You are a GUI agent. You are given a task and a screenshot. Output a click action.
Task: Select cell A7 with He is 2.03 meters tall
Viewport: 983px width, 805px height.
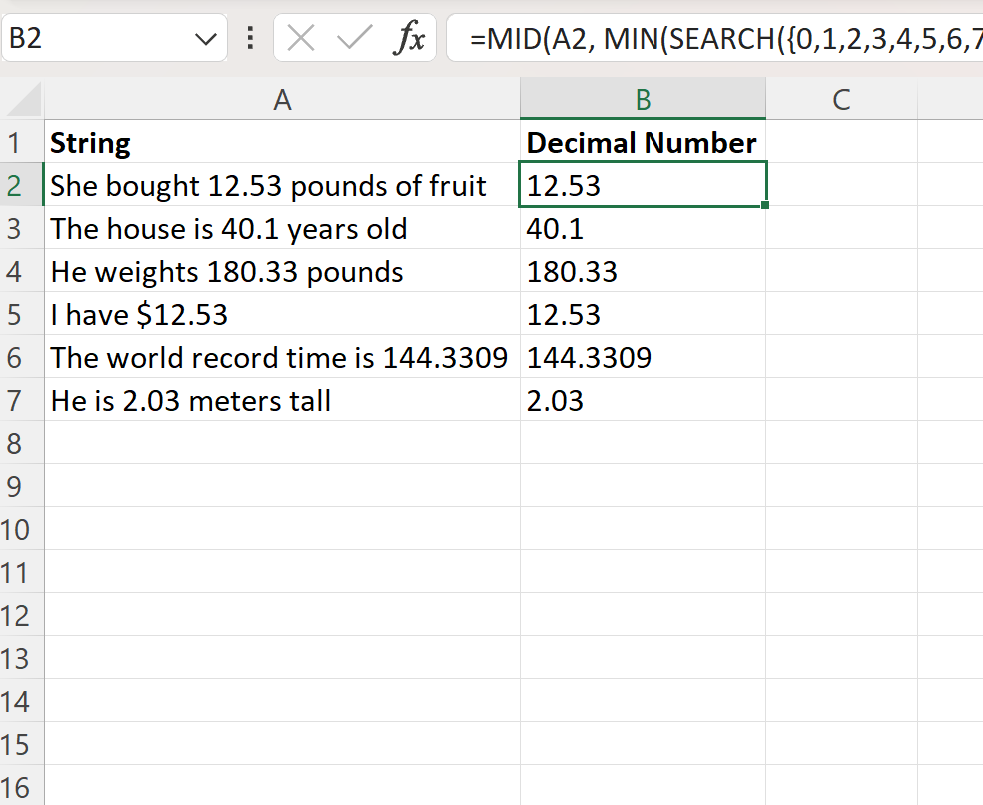point(283,400)
